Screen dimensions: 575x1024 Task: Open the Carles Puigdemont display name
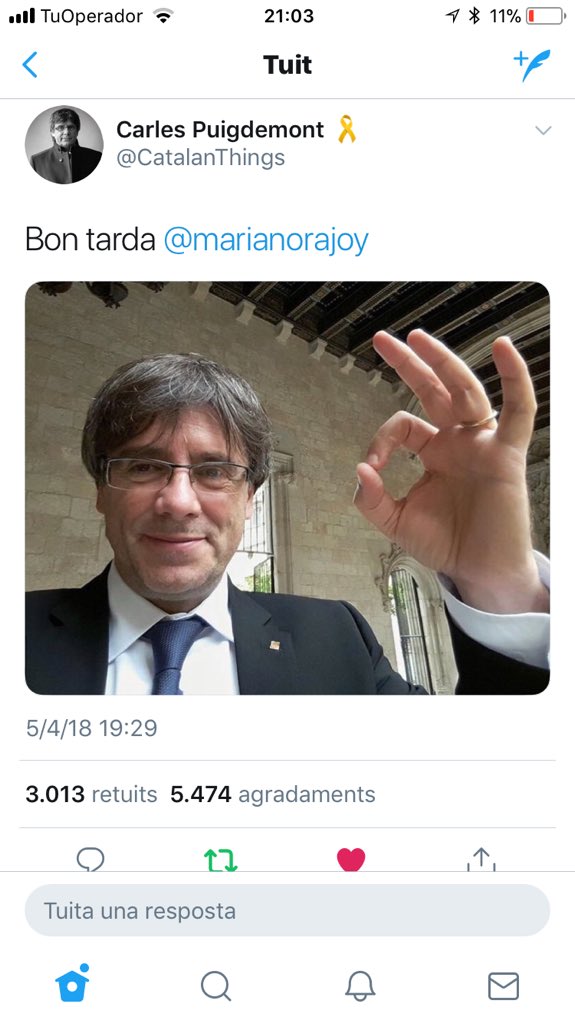[220, 130]
